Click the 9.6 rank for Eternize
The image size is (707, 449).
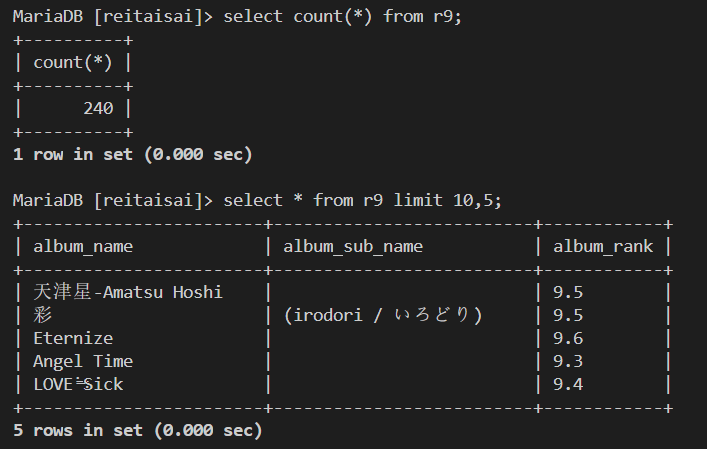[x=568, y=339]
